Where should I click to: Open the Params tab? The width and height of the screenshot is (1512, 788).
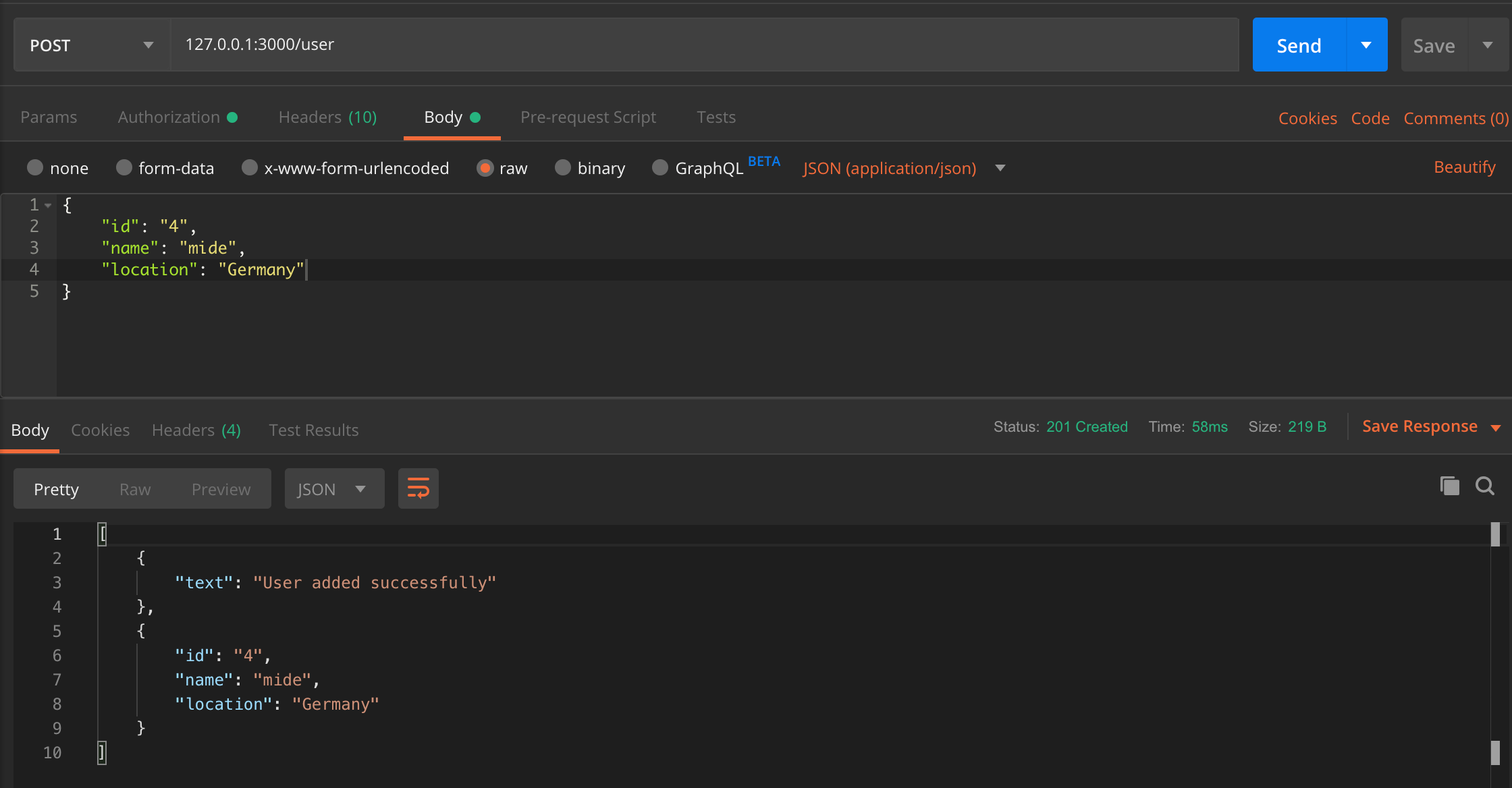coord(49,117)
